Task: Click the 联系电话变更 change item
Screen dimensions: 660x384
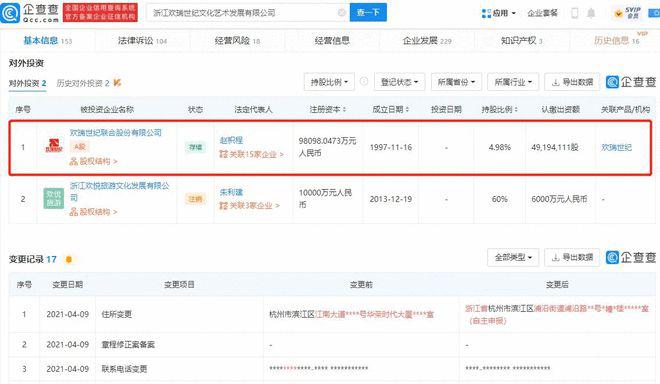Action: coord(124,369)
